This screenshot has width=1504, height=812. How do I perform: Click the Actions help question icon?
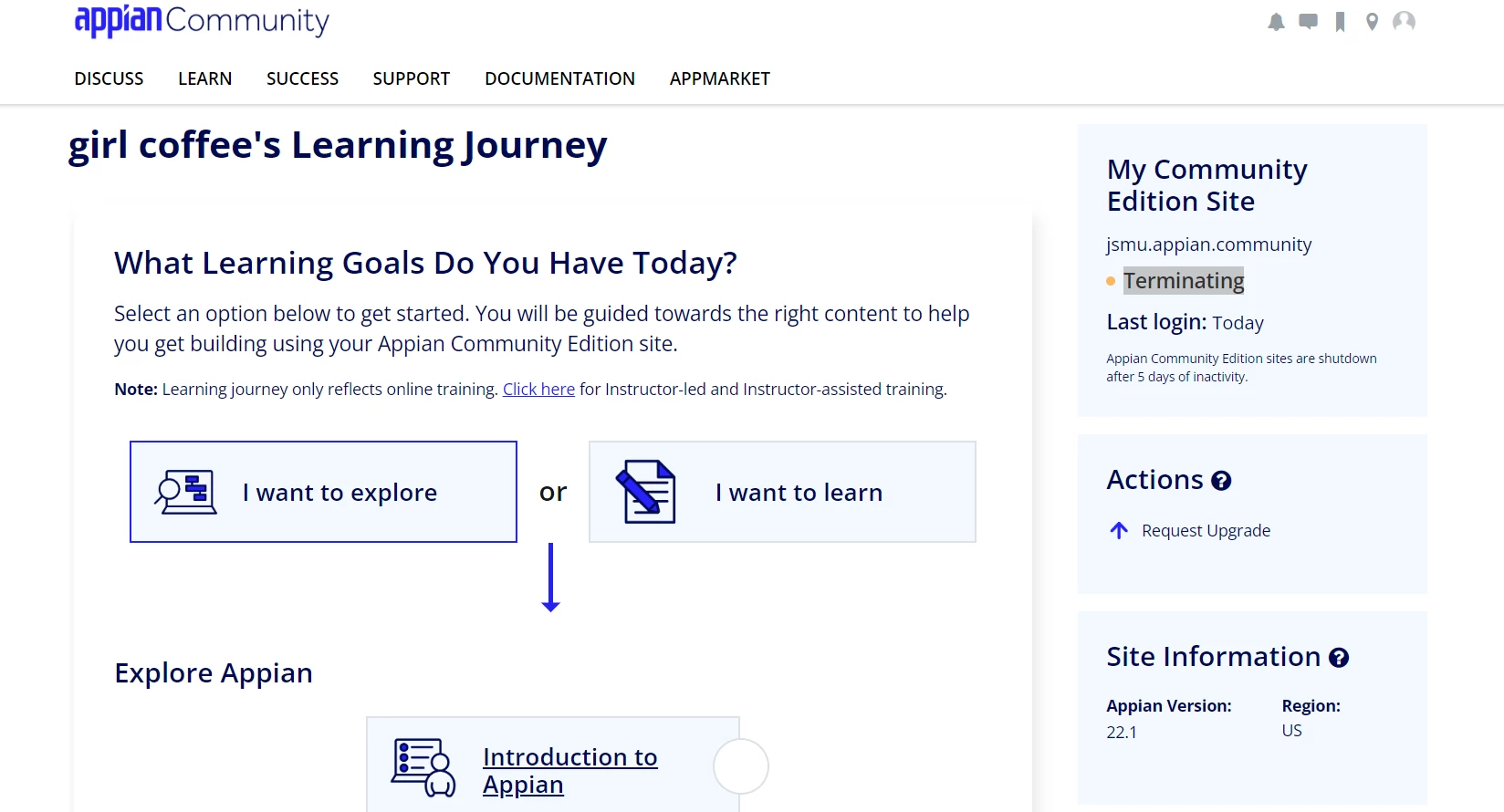pos(1221,481)
